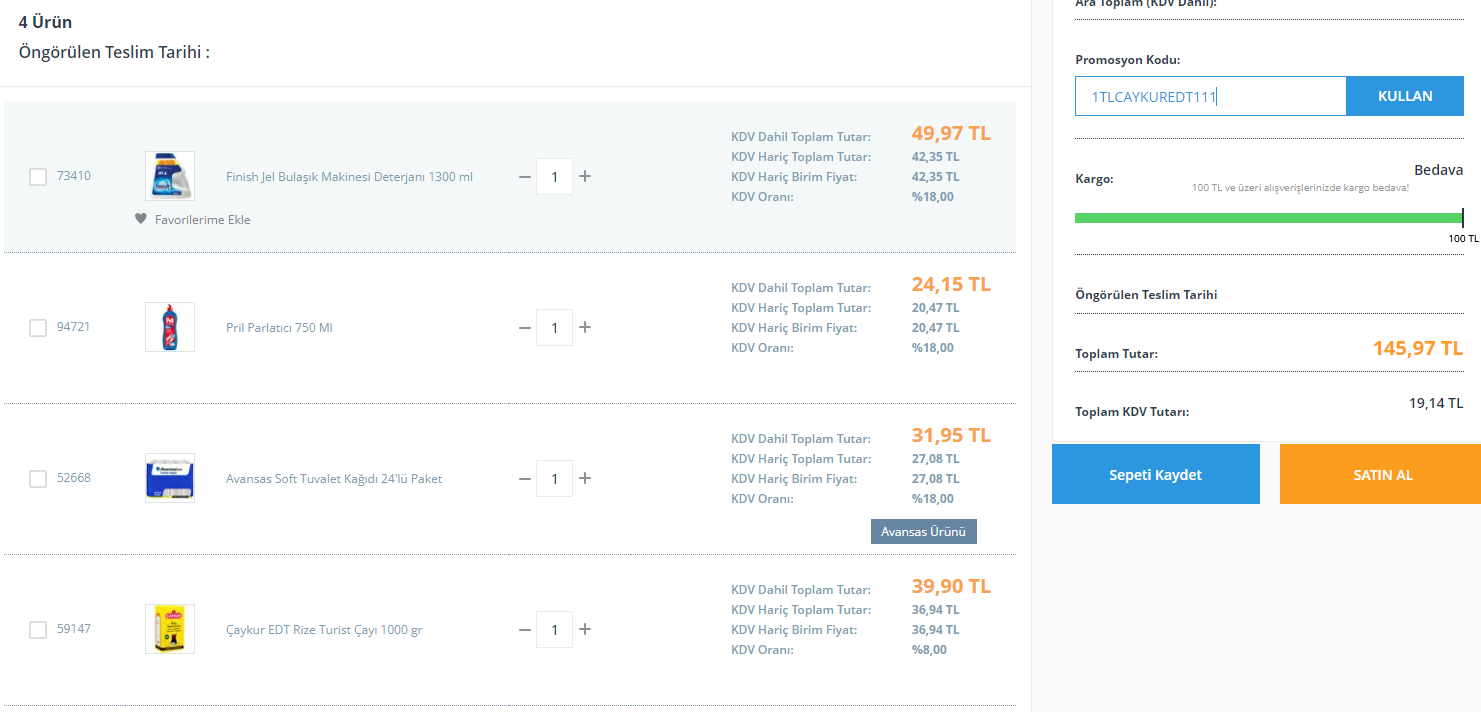
Task: Click the SATIN AL purchase button
Action: coord(1383,474)
